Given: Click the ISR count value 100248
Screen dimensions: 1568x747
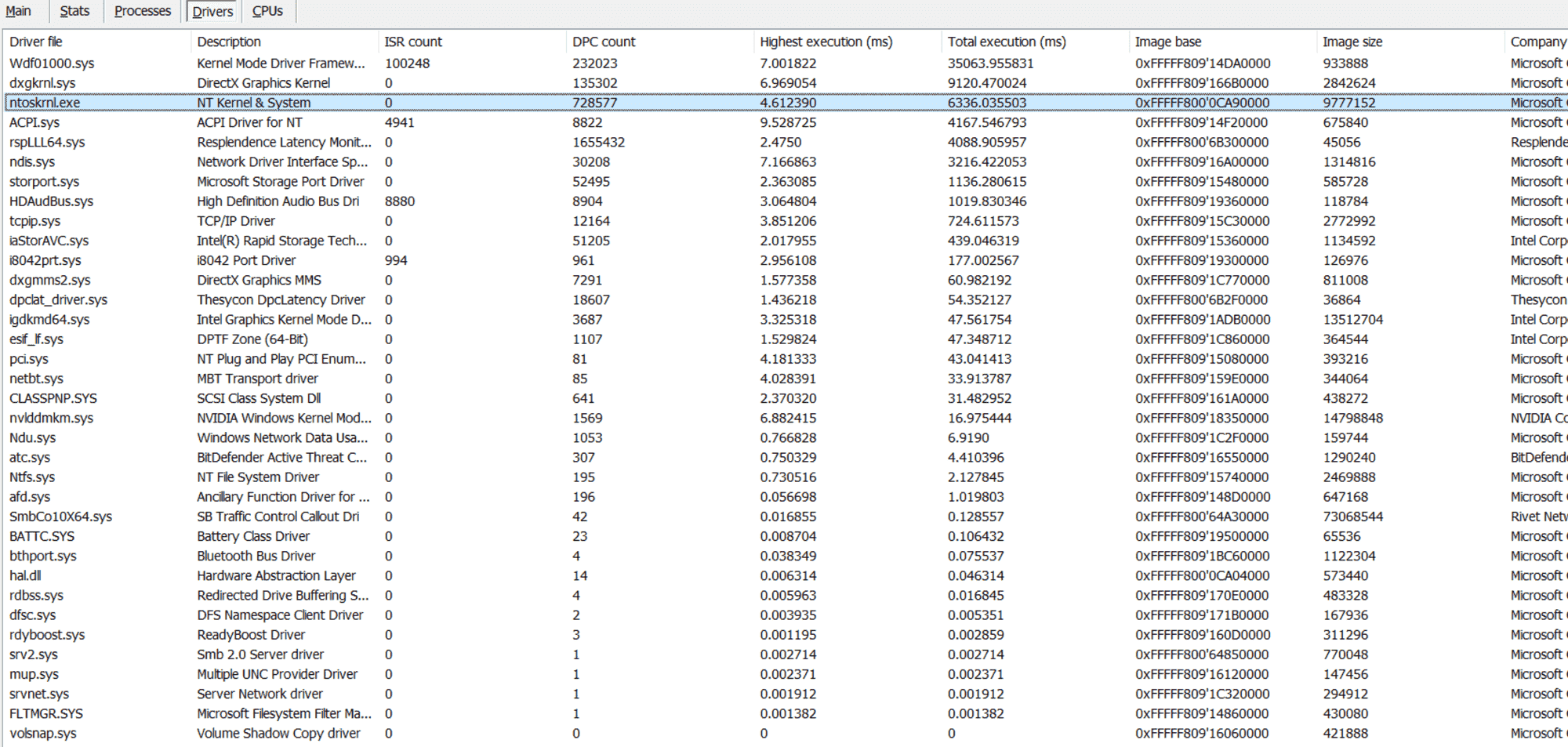Looking at the screenshot, I should coord(407,63).
